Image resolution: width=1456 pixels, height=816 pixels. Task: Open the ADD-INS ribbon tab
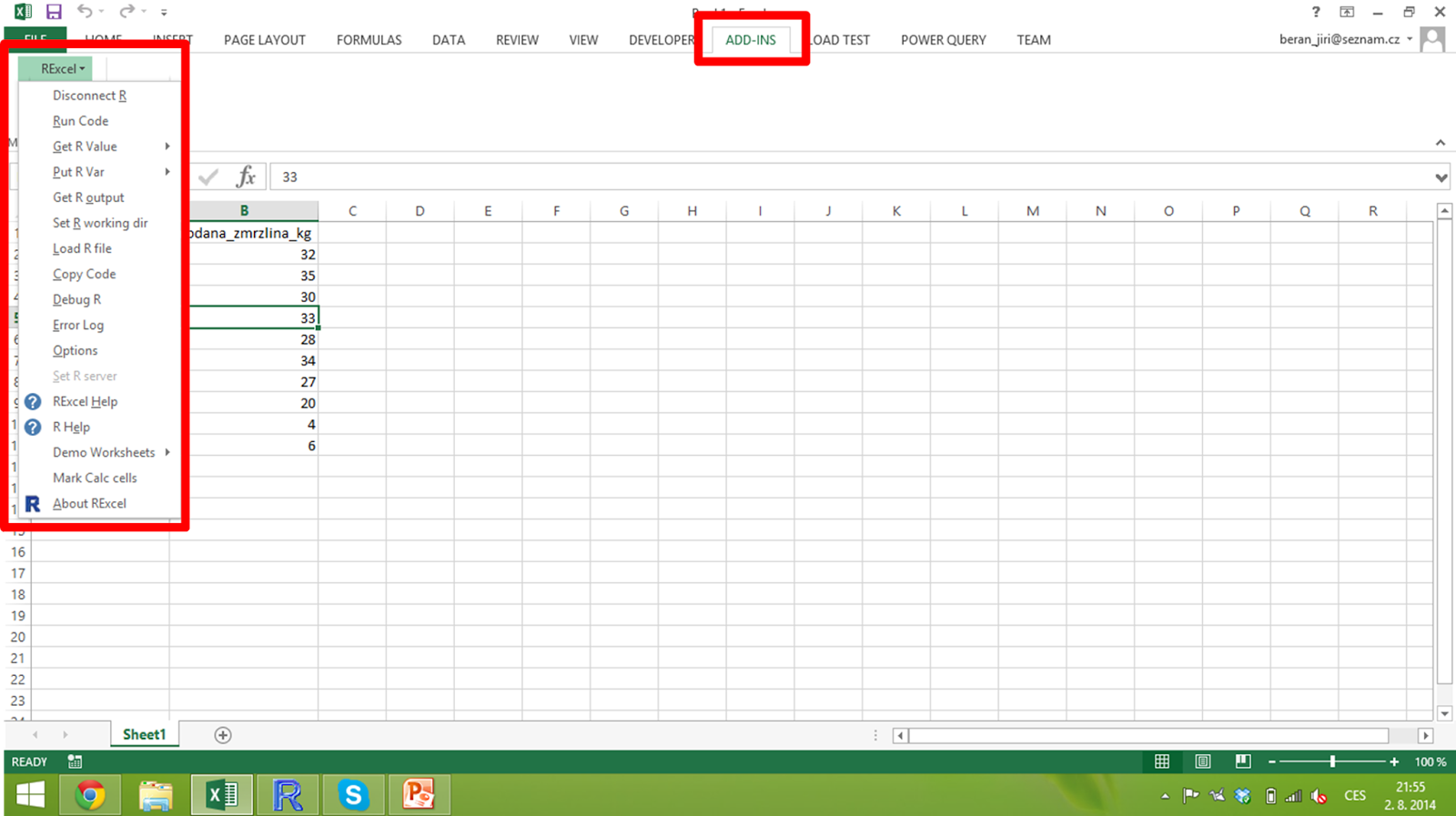(751, 40)
